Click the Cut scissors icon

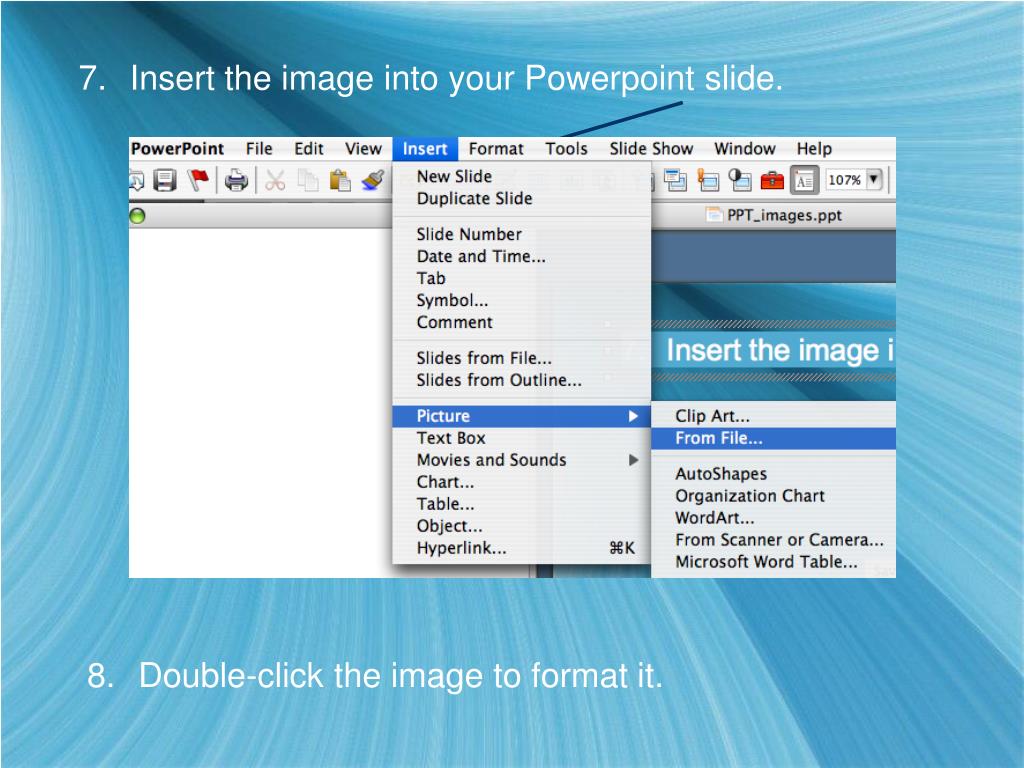[275, 180]
